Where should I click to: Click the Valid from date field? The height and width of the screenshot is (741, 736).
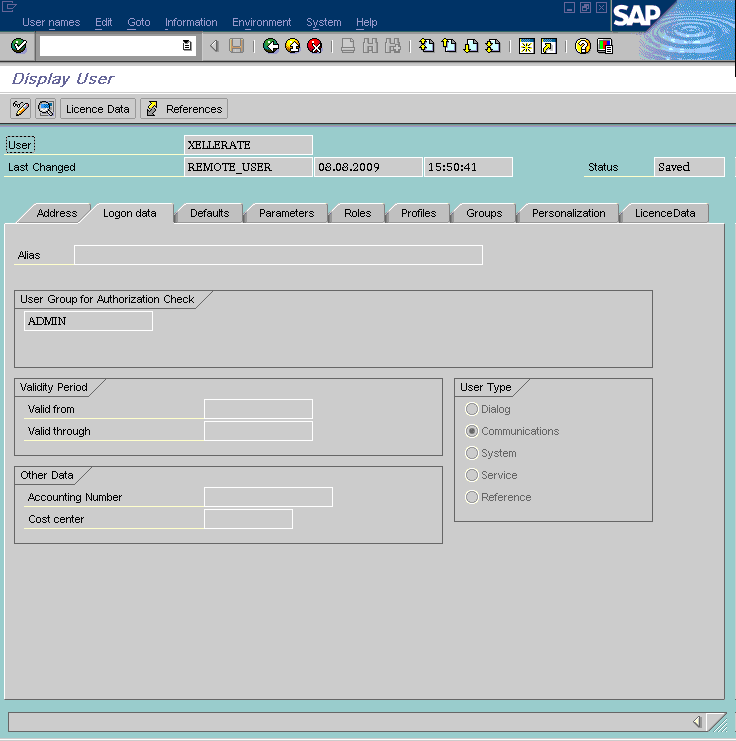[x=258, y=409]
